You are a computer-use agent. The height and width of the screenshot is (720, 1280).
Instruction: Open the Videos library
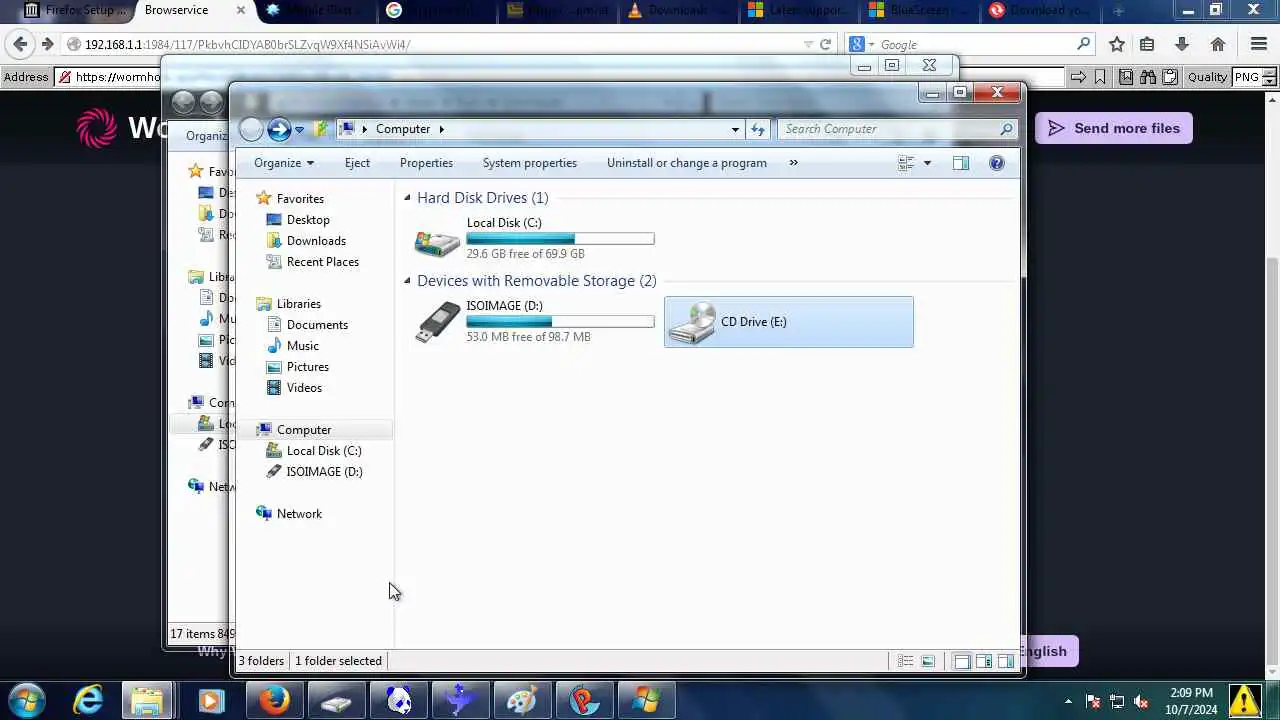click(304, 388)
